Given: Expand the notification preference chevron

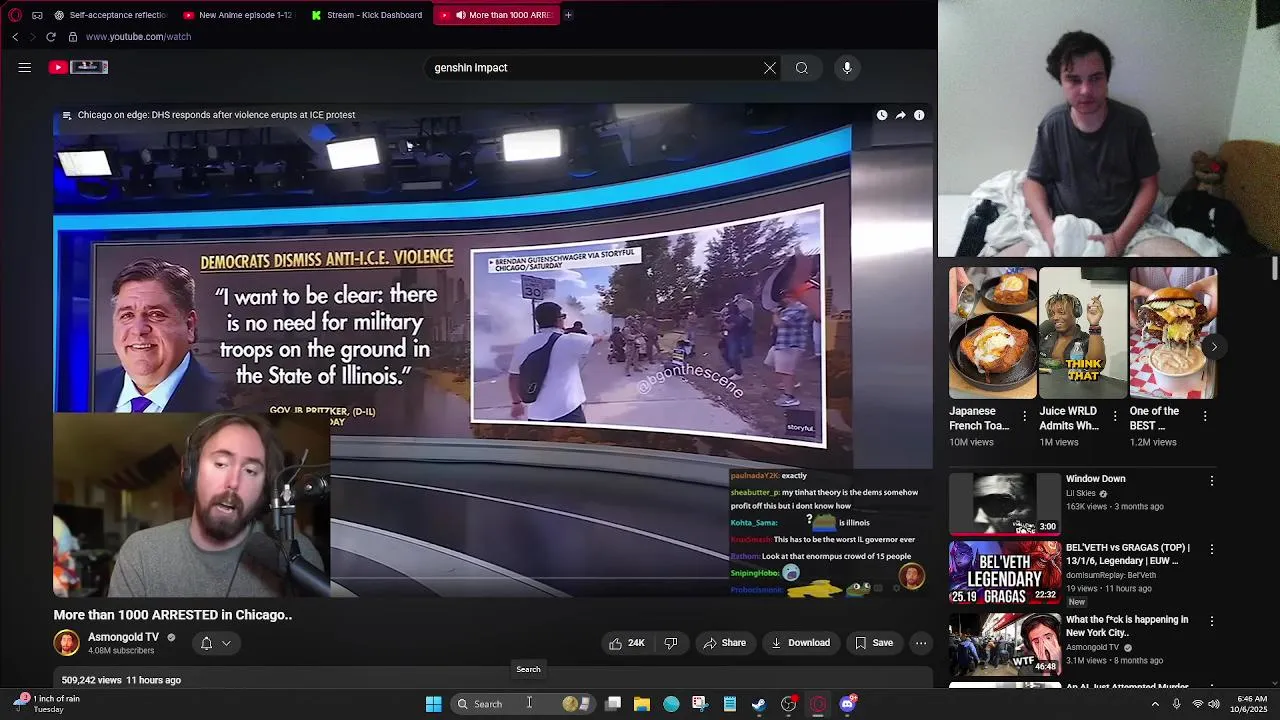Looking at the screenshot, I should (227, 643).
